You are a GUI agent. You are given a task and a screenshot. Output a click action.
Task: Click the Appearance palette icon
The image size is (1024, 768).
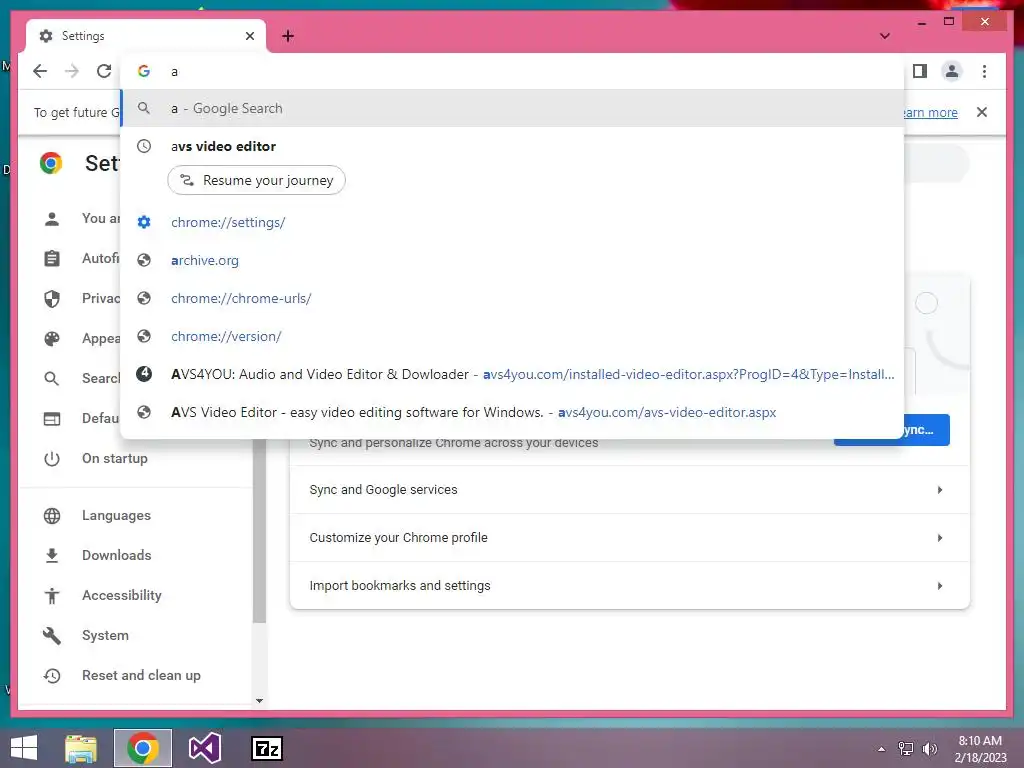click(x=52, y=338)
